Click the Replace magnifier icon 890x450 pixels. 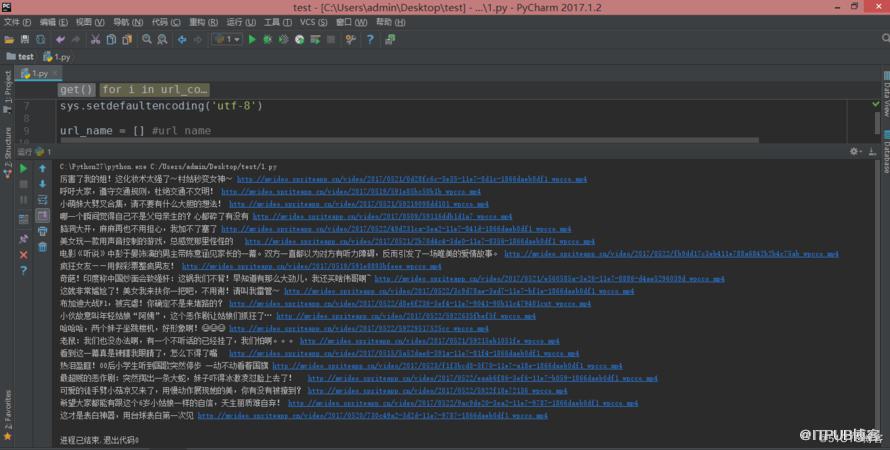162,39
